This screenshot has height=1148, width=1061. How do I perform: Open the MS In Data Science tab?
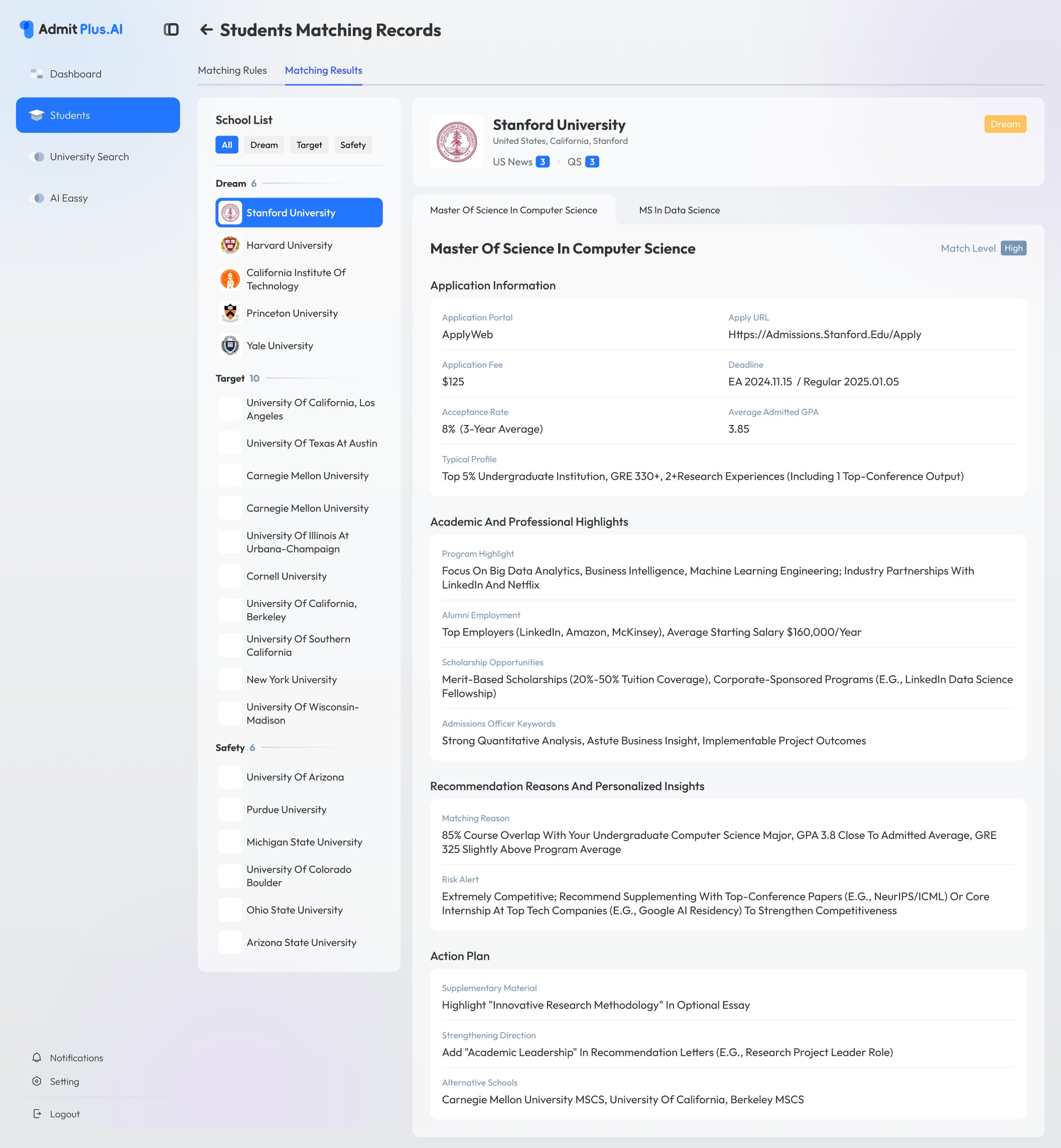pyautogui.click(x=679, y=210)
